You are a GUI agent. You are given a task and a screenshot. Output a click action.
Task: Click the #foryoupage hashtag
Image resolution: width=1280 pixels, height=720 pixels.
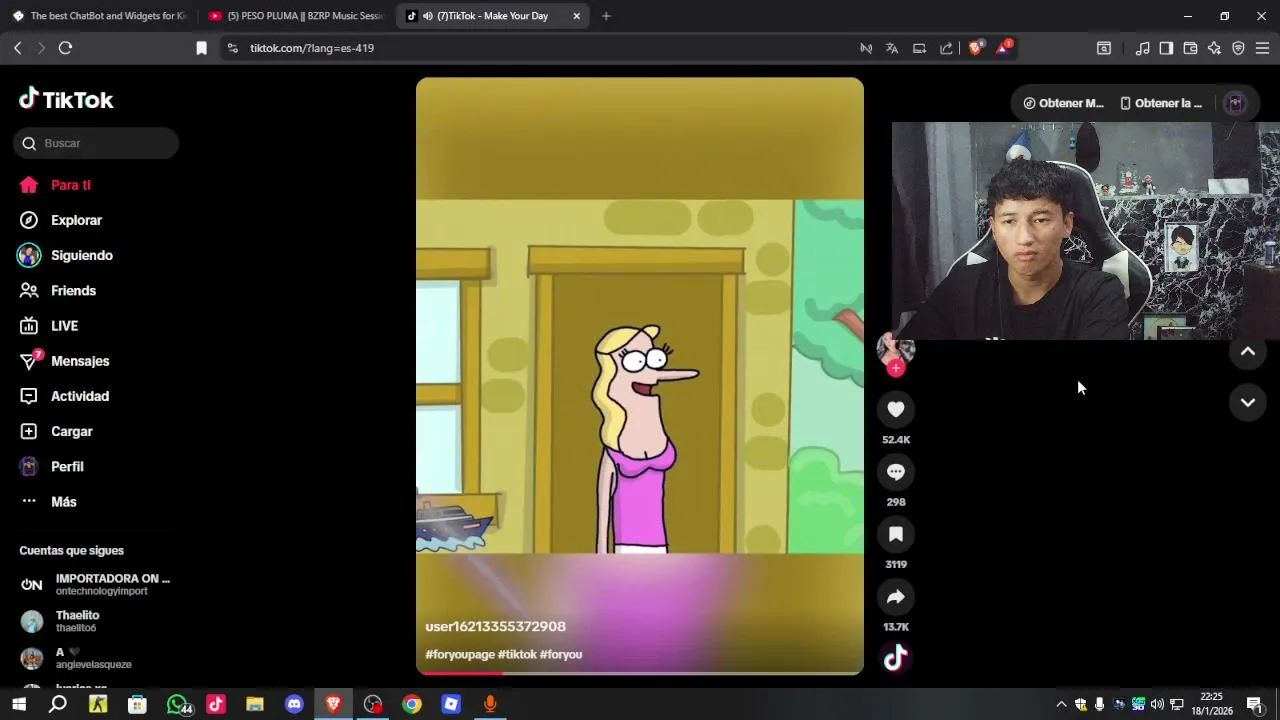(x=460, y=654)
